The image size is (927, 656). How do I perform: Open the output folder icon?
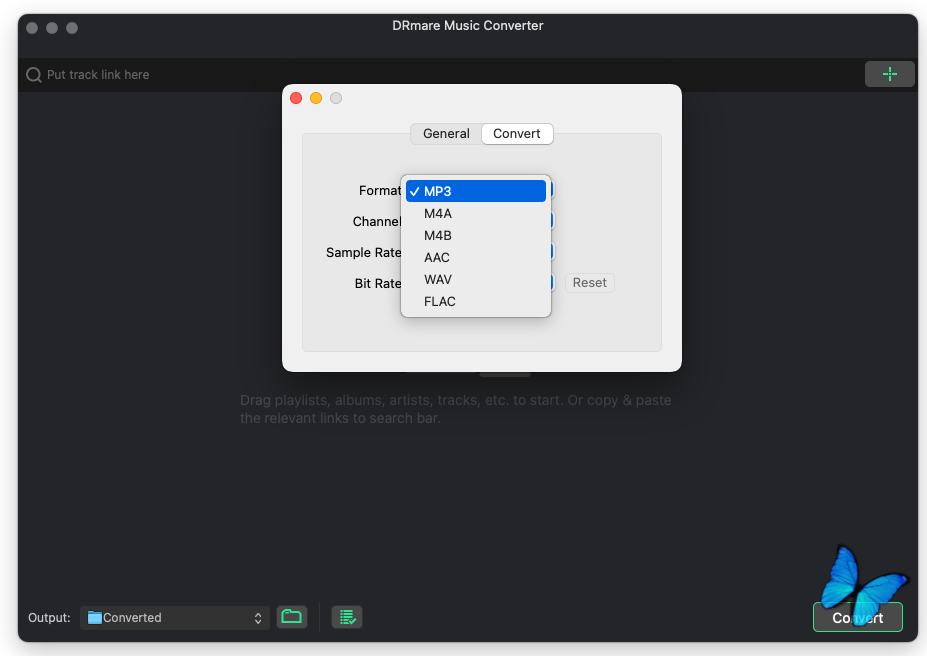point(291,617)
